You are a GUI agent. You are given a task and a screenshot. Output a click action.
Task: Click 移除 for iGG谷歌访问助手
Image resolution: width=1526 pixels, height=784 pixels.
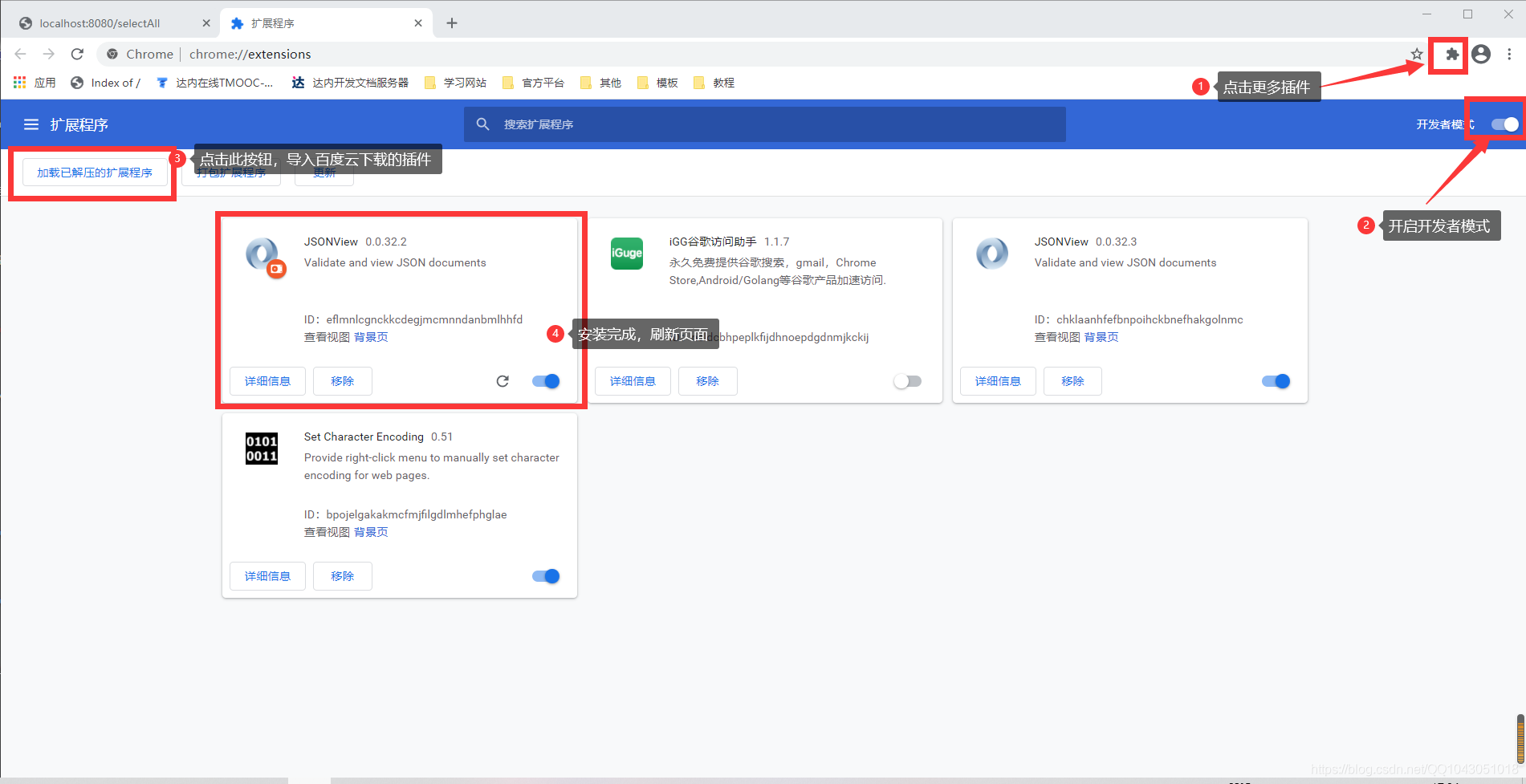point(708,381)
